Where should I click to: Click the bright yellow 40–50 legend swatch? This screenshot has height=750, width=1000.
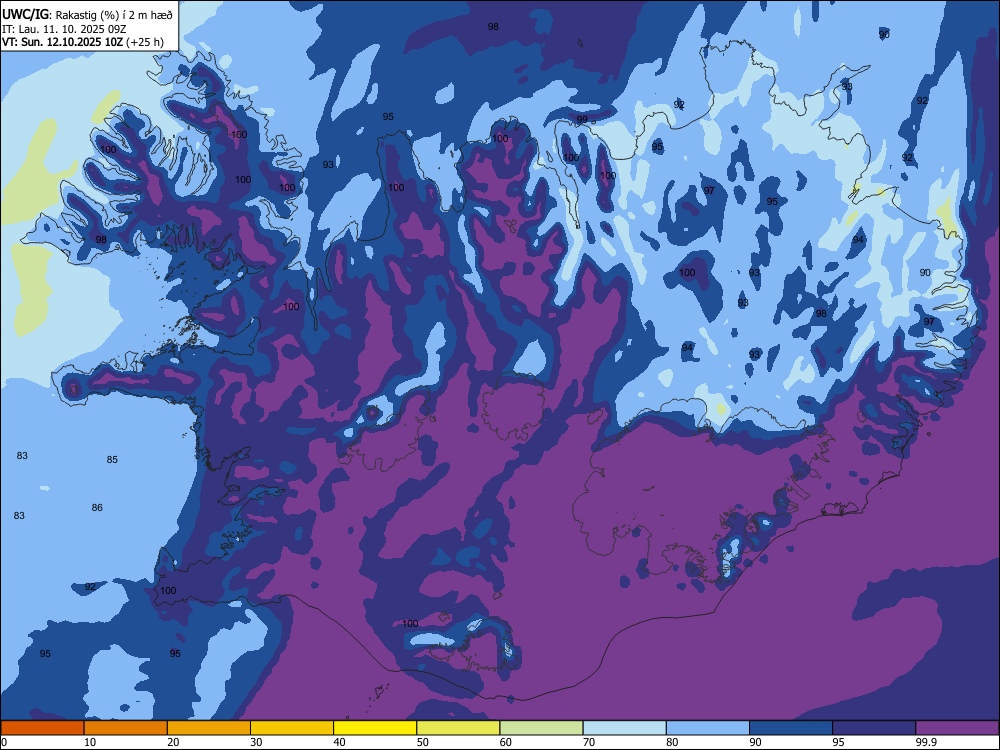point(375,728)
